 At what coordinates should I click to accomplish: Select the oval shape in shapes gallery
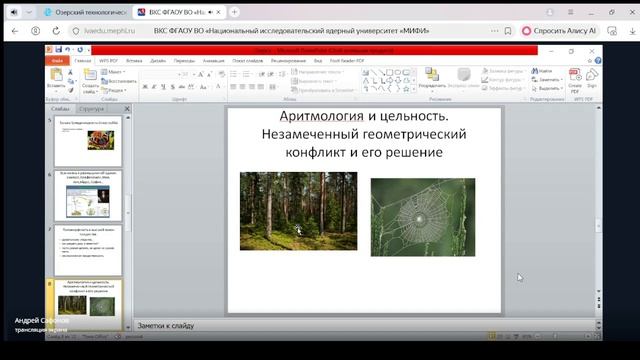point(398,73)
